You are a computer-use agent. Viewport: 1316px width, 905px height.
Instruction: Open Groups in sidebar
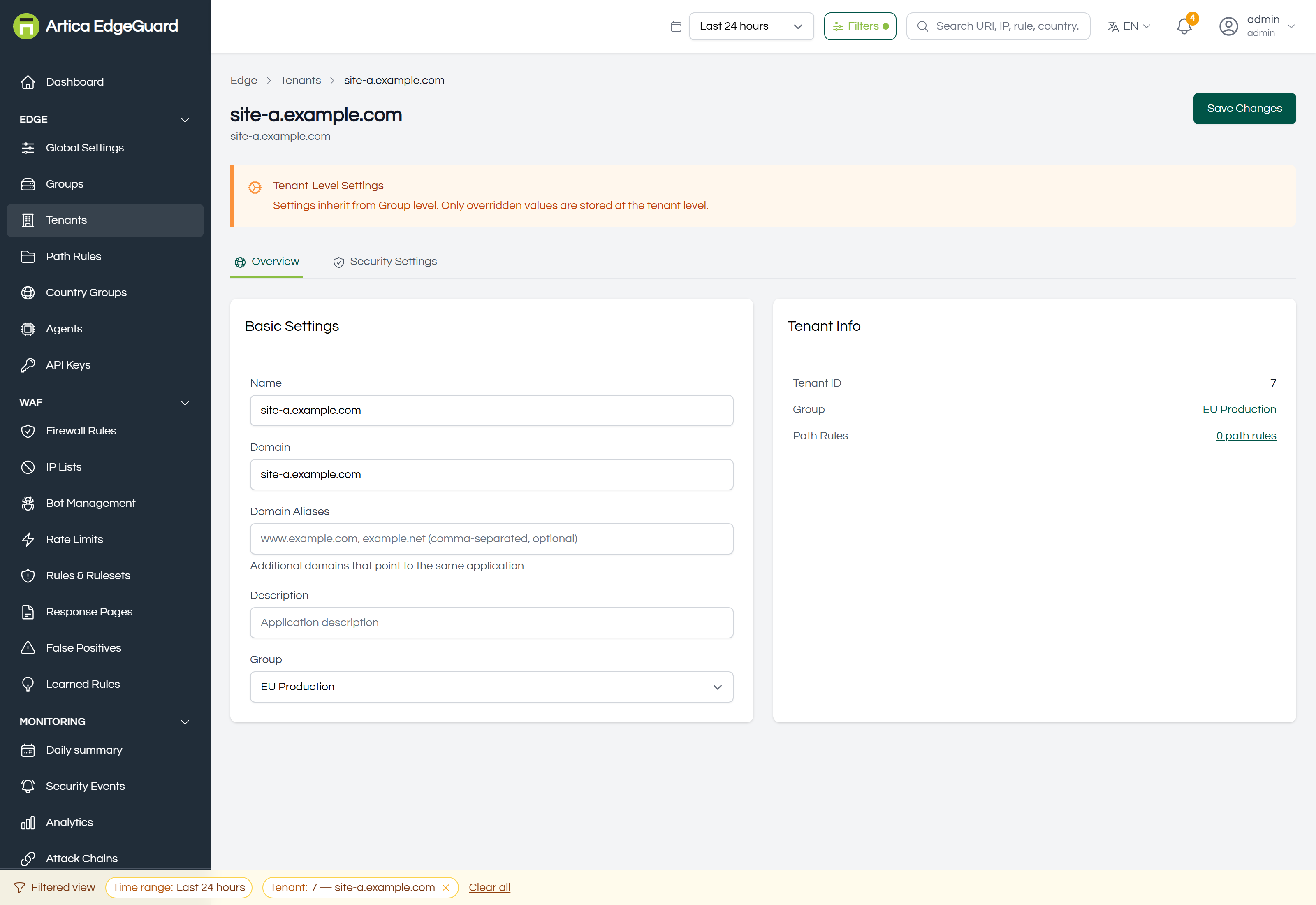[105, 184]
